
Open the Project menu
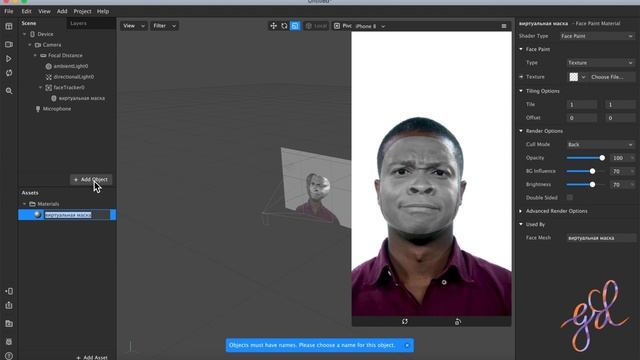coord(82,11)
